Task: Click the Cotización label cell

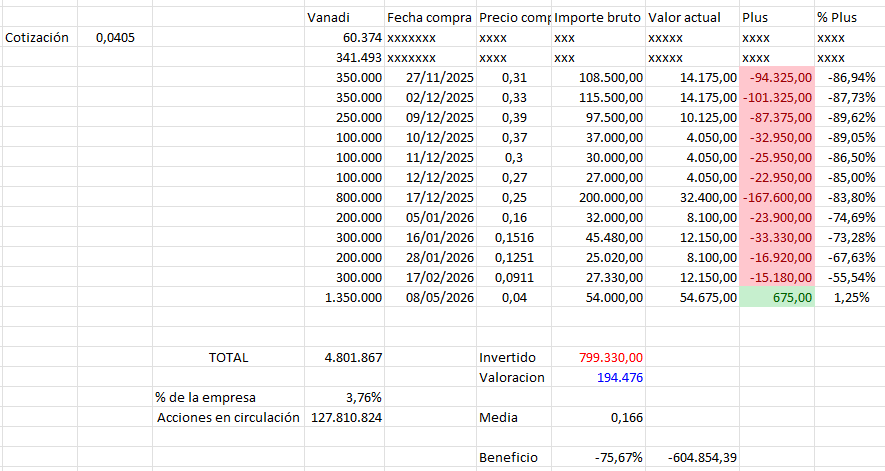Action: (40, 38)
